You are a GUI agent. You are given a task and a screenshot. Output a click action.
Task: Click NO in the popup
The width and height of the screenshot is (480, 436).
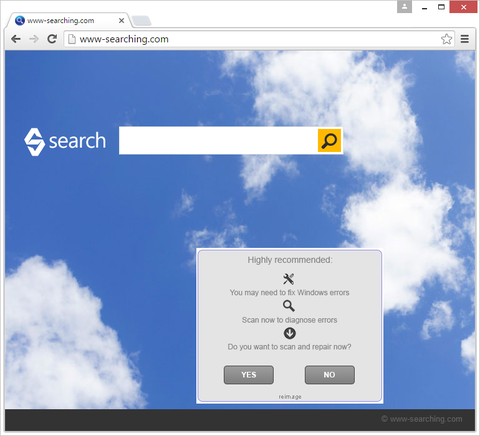[330, 375]
